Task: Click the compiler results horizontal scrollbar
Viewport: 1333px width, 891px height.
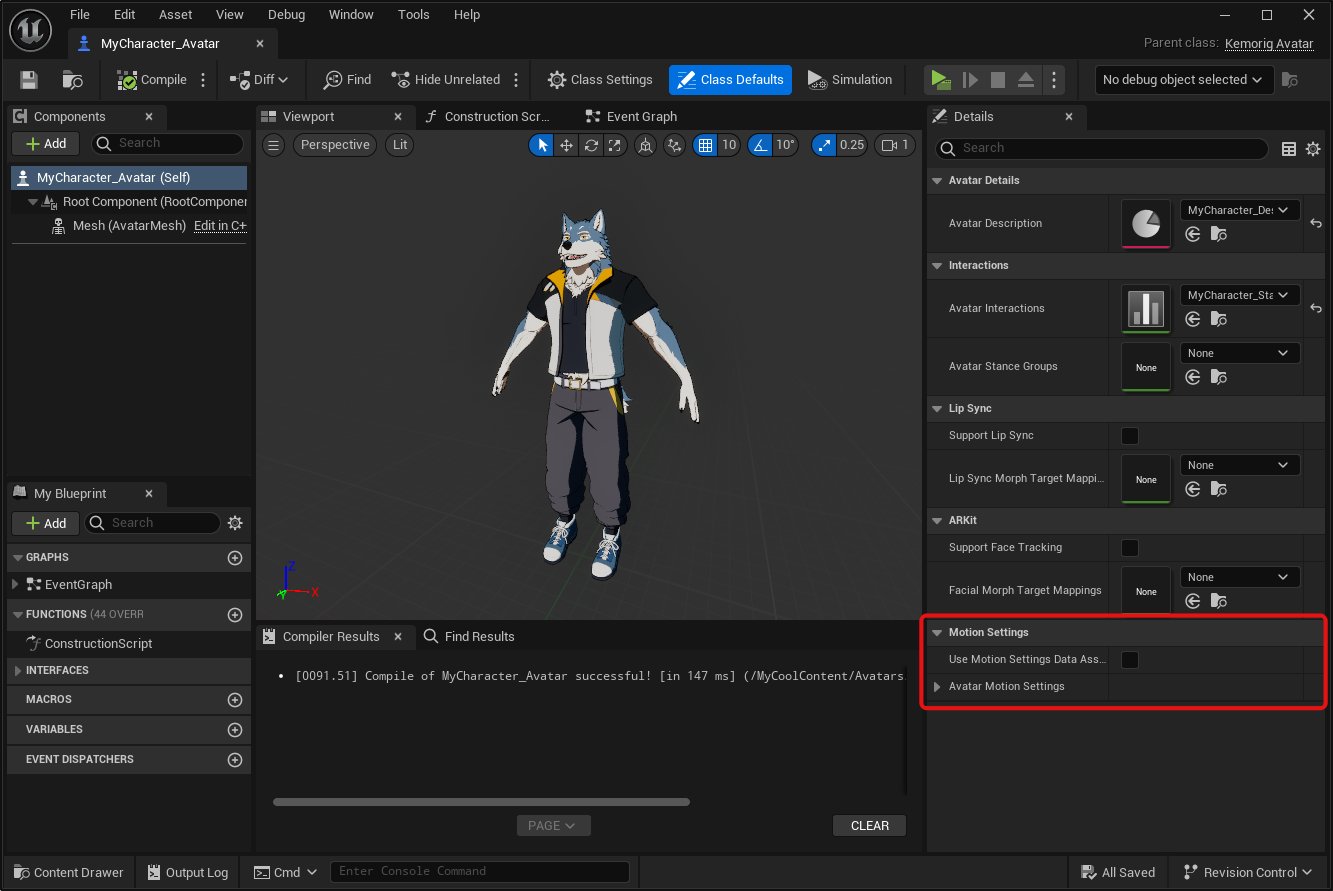Action: coord(481,802)
